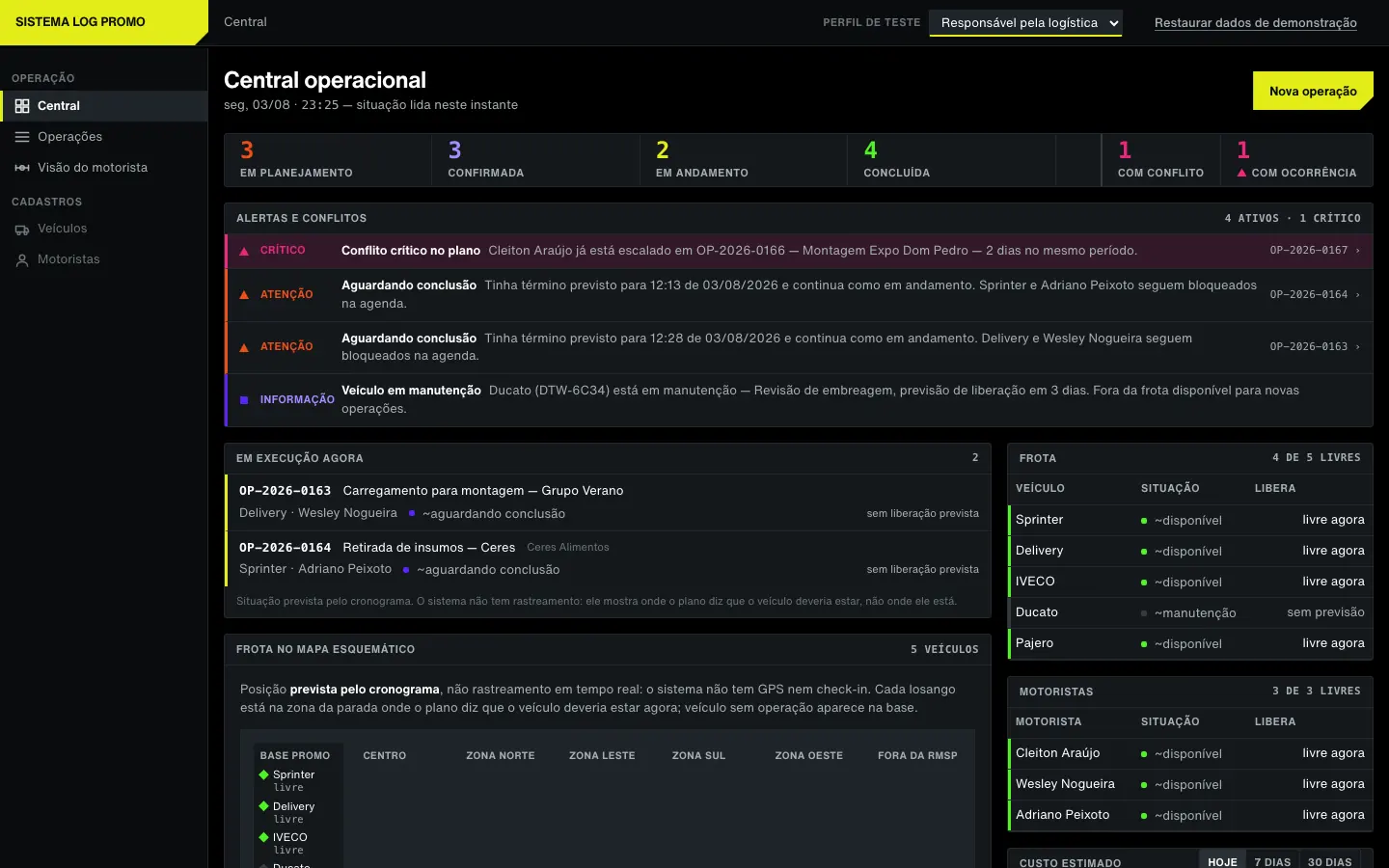The height and width of the screenshot is (868, 1389).
Task: Open operation OP-2026-0164 Retirada de insumos
Action: 608,558
